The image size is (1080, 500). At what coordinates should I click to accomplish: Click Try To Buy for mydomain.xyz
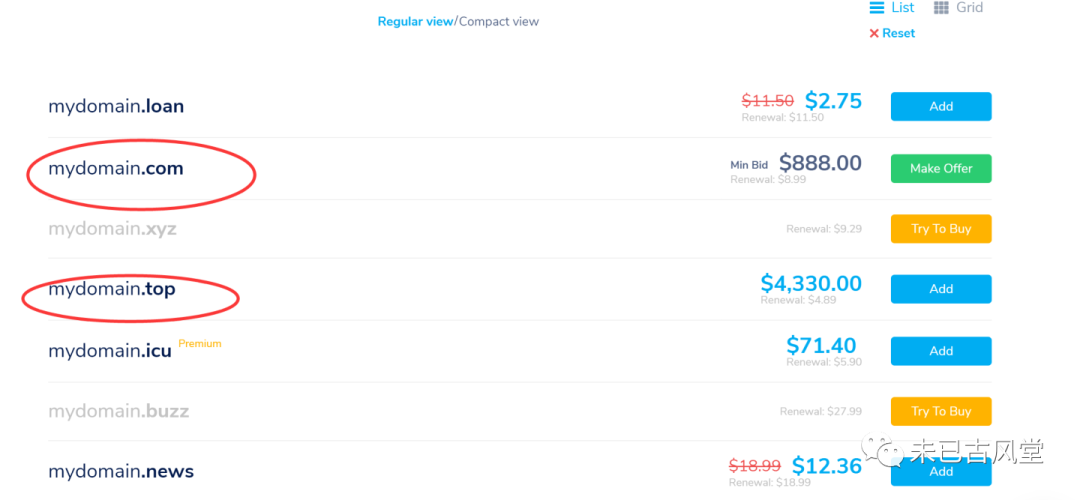point(941,229)
